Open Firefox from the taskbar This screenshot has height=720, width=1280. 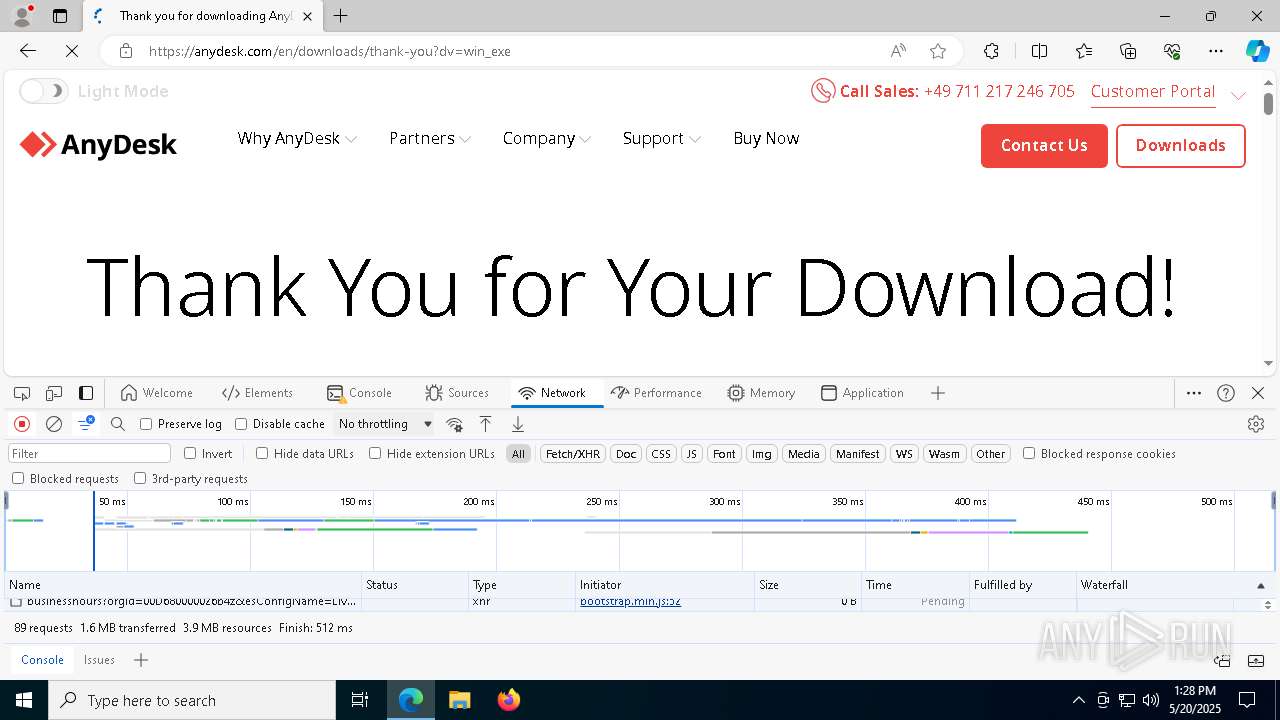[509, 700]
